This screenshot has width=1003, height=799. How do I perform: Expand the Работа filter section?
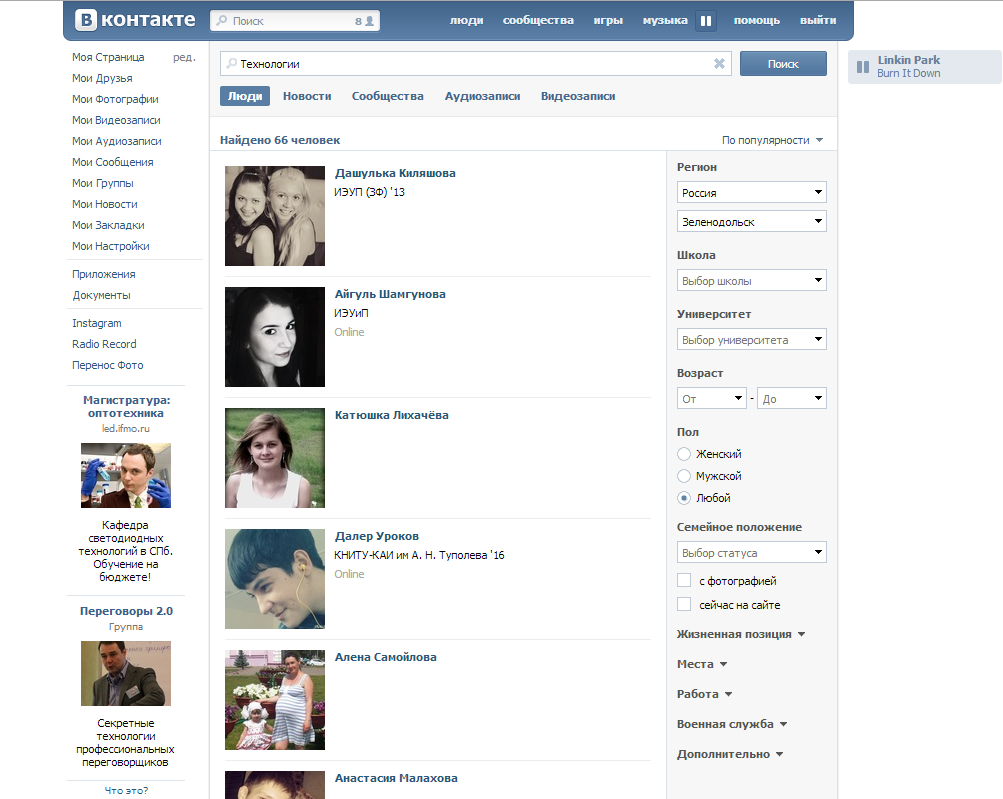tap(704, 694)
